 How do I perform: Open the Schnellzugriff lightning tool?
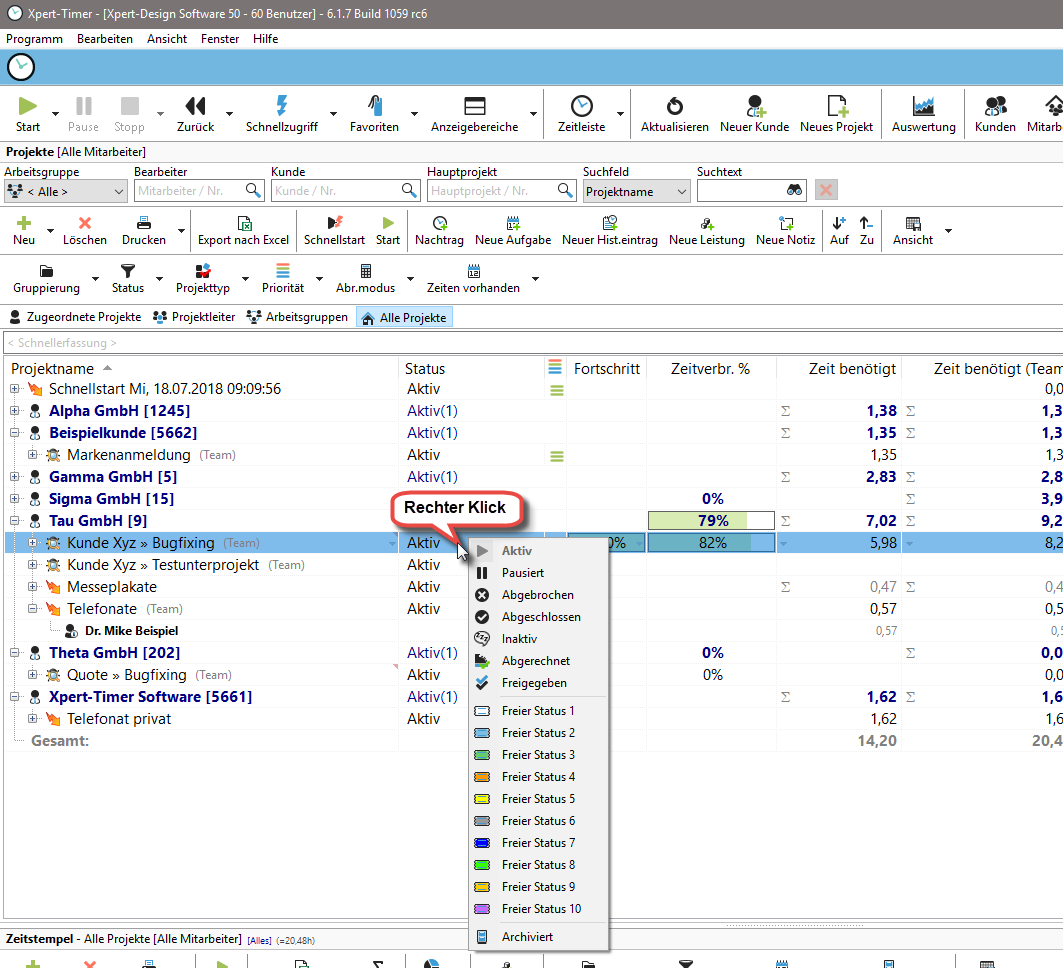pyautogui.click(x=281, y=107)
